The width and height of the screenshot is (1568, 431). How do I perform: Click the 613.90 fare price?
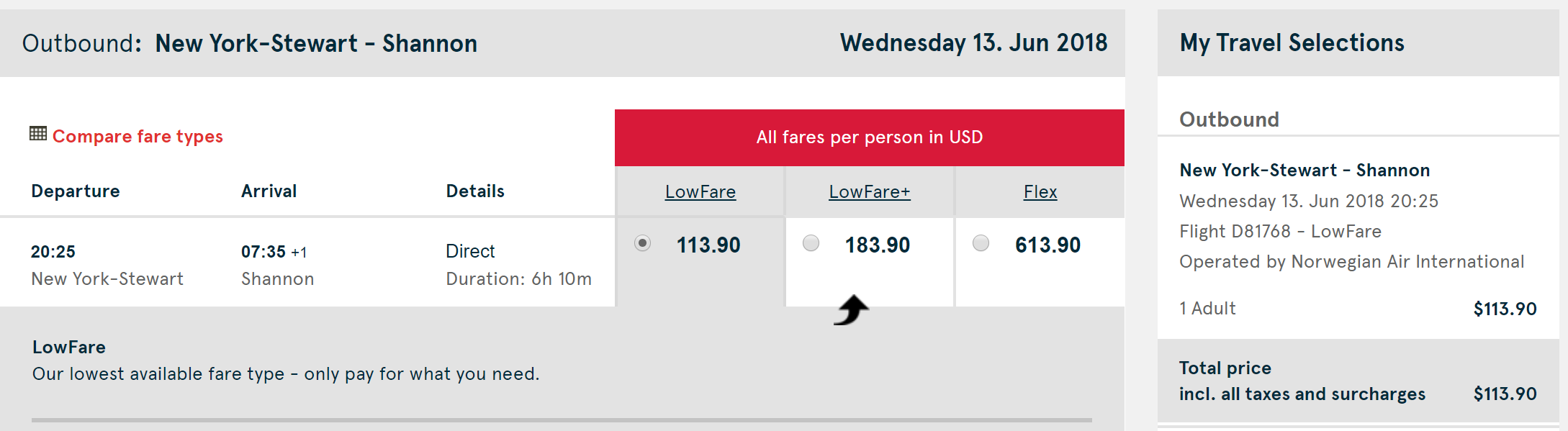click(x=1047, y=245)
